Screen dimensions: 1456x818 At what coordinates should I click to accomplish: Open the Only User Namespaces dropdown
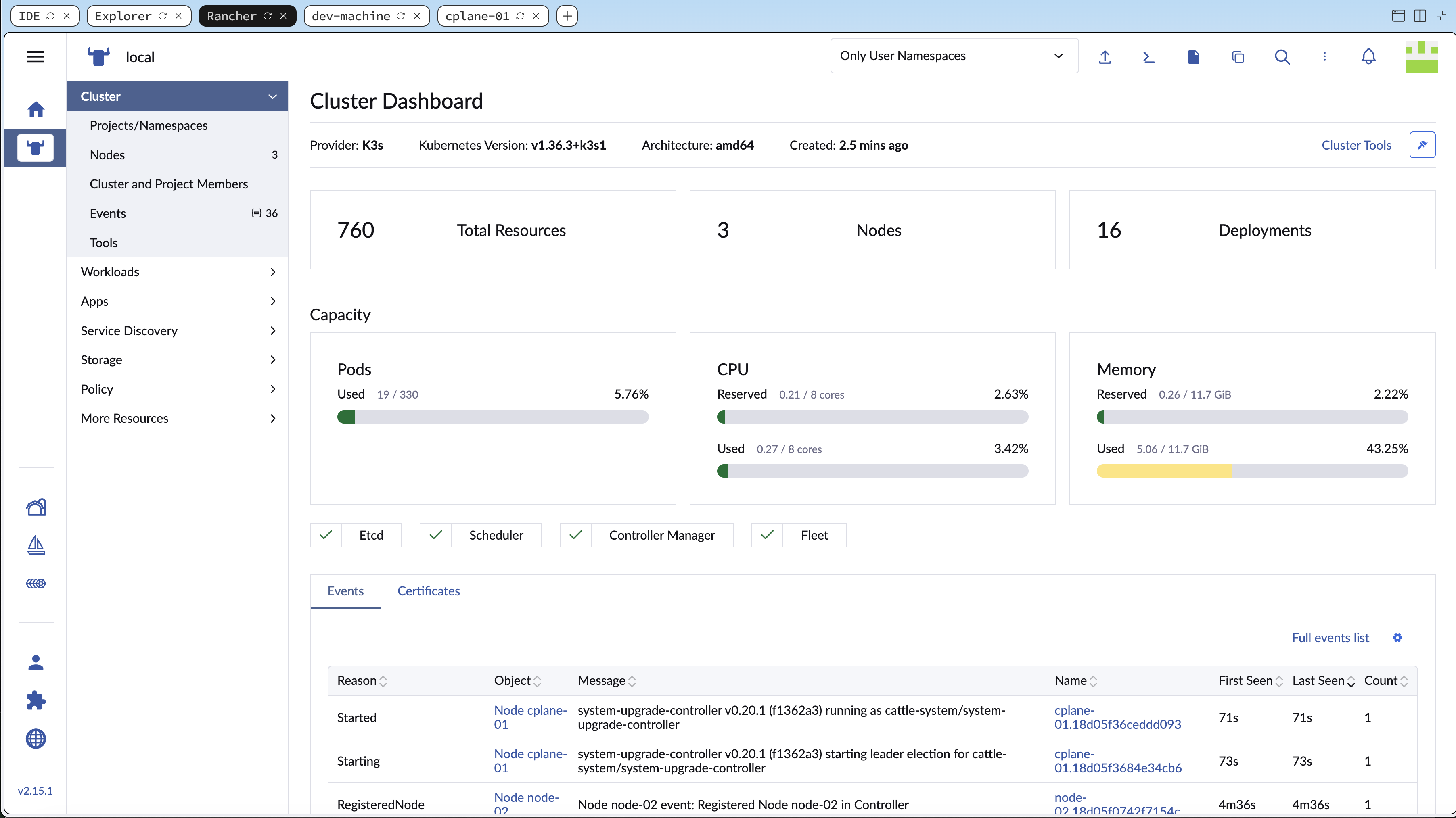point(954,56)
